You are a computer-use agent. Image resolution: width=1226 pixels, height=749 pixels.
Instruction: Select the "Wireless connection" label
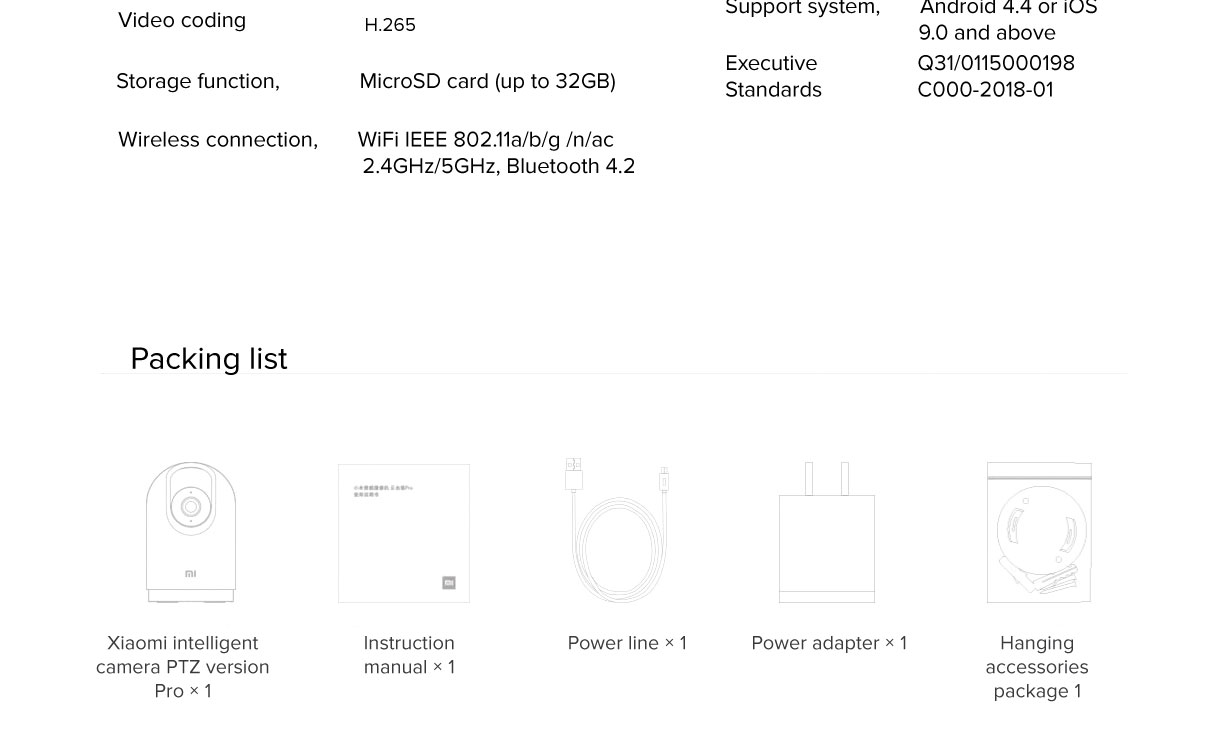click(218, 140)
